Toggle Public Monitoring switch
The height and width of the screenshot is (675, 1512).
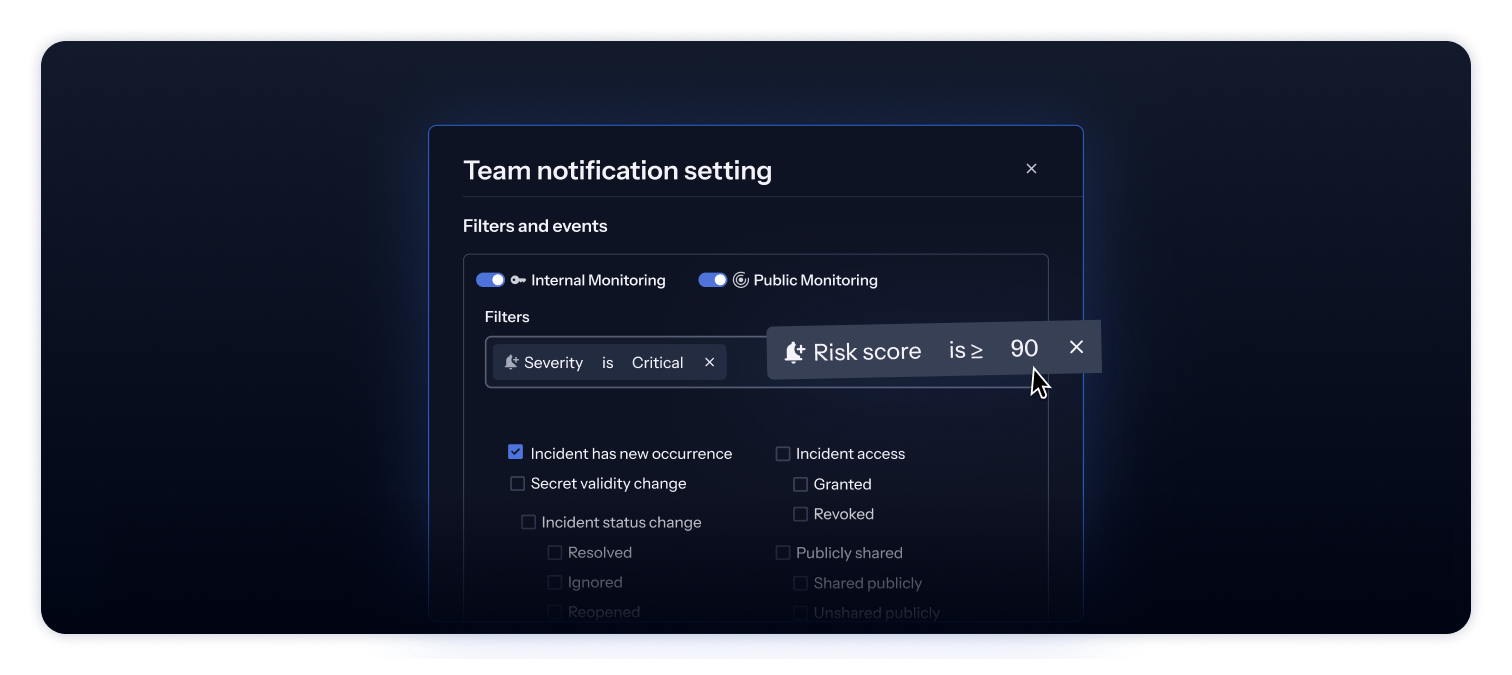click(x=712, y=280)
